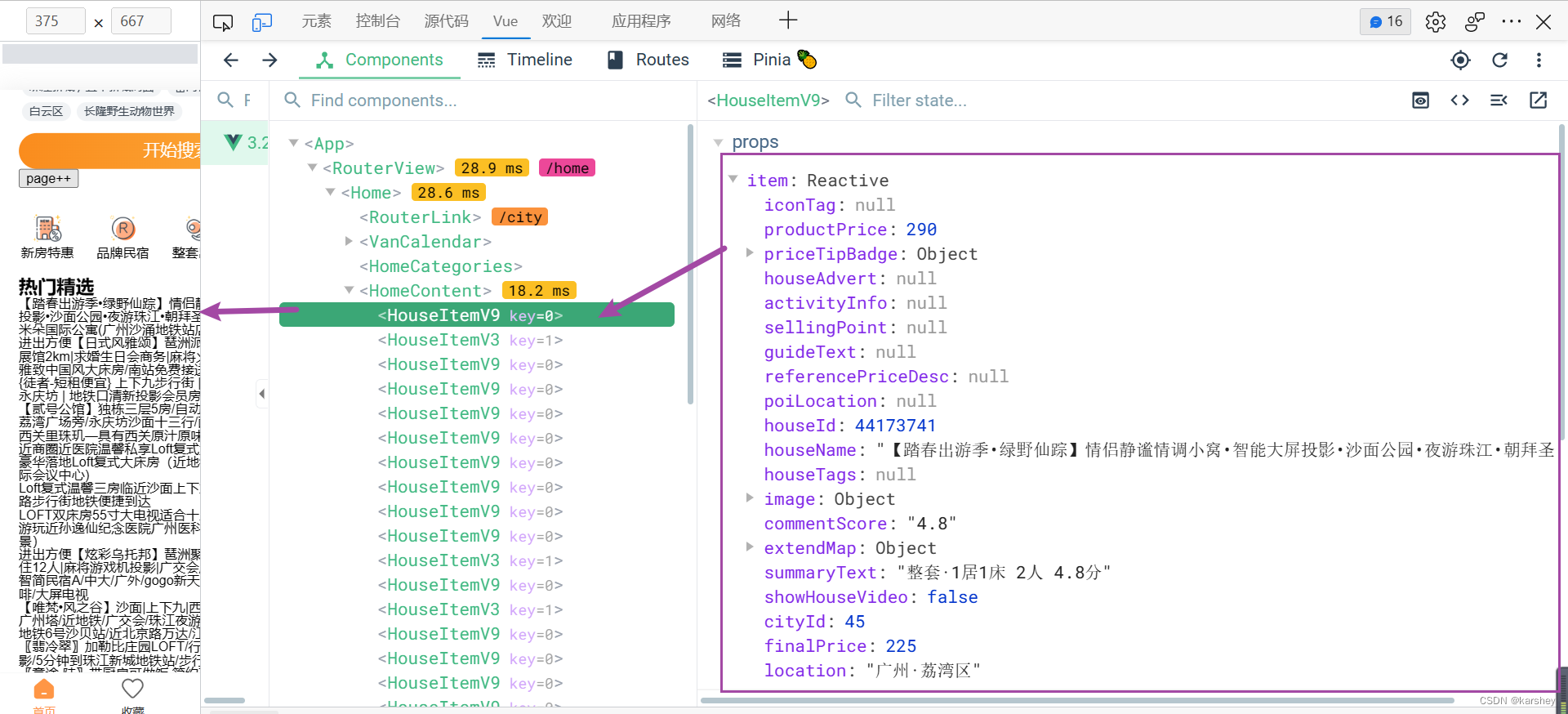Click the select component target icon

pyautogui.click(x=1461, y=60)
